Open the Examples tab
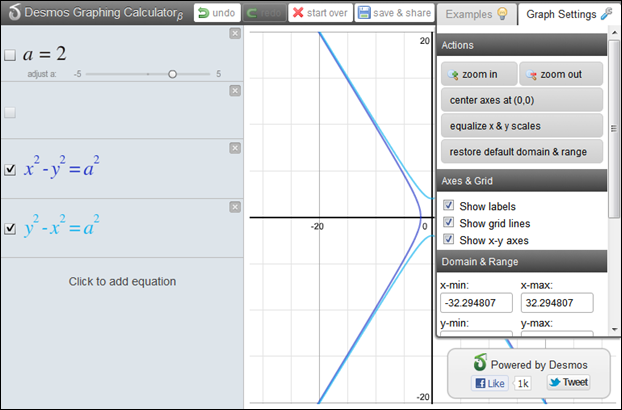 pyautogui.click(x=476, y=14)
